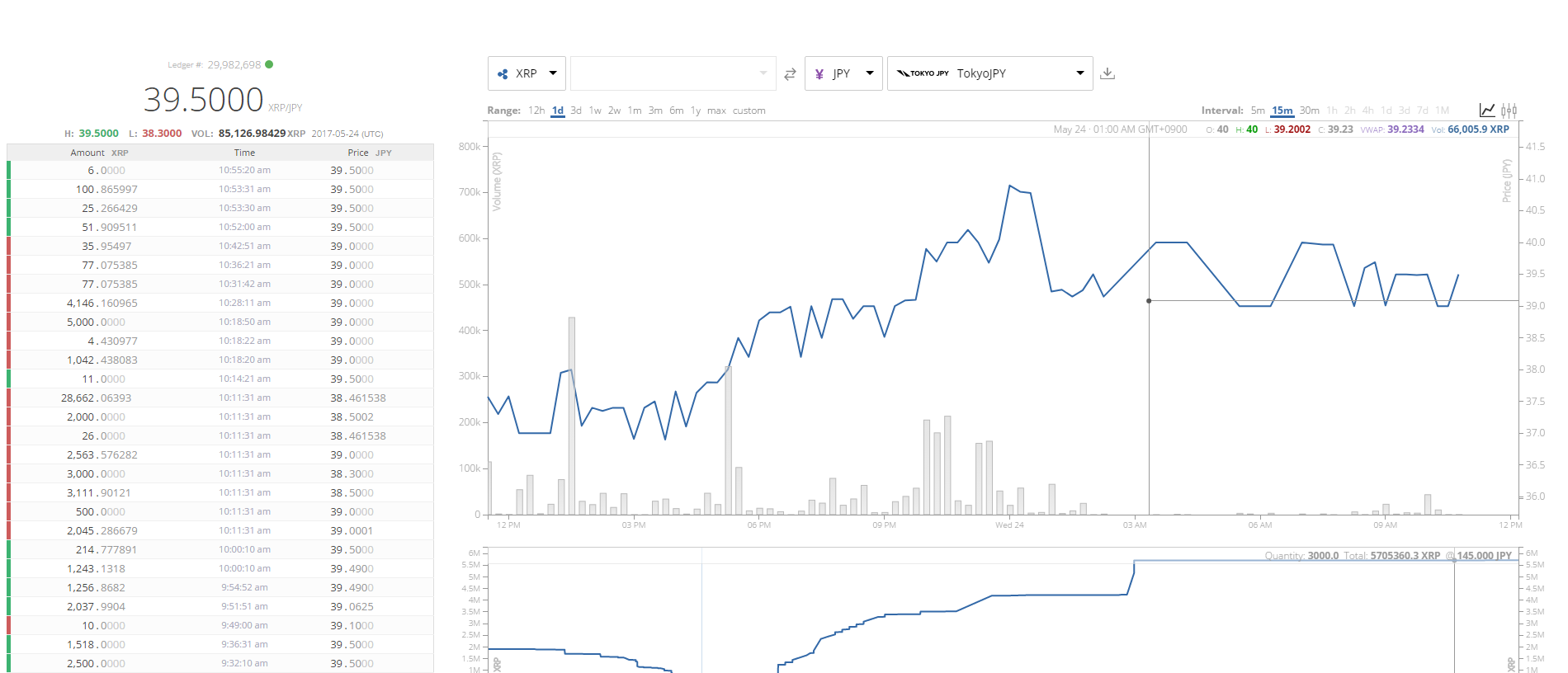Click the green ledger status dot
Image resolution: width=1568 pixels, height=673 pixels.
[269, 64]
